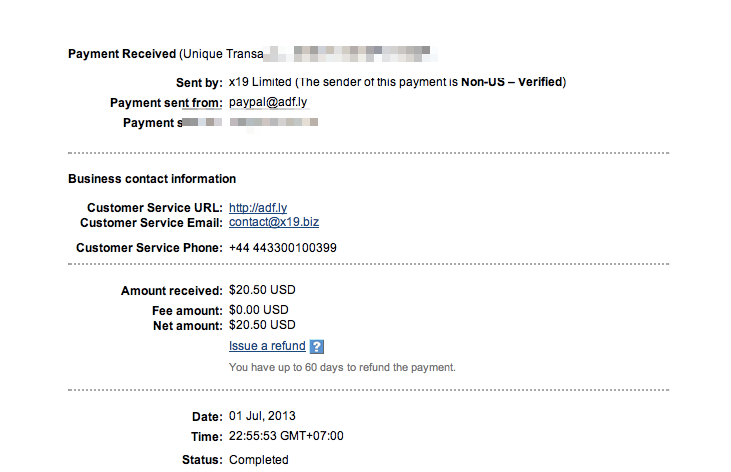This screenshot has width=731, height=472.
Task: Click the help question mark icon
Action: (x=316, y=347)
